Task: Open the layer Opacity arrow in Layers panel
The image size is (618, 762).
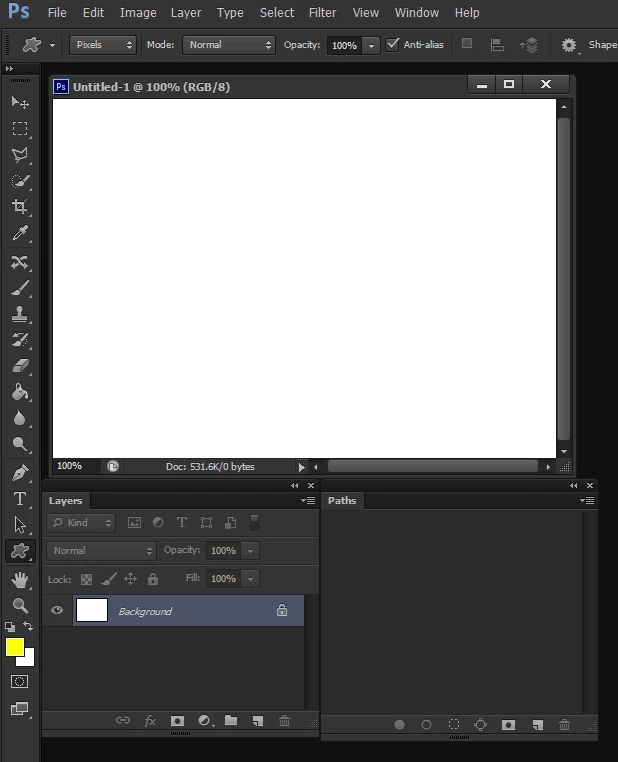Action: tap(250, 551)
